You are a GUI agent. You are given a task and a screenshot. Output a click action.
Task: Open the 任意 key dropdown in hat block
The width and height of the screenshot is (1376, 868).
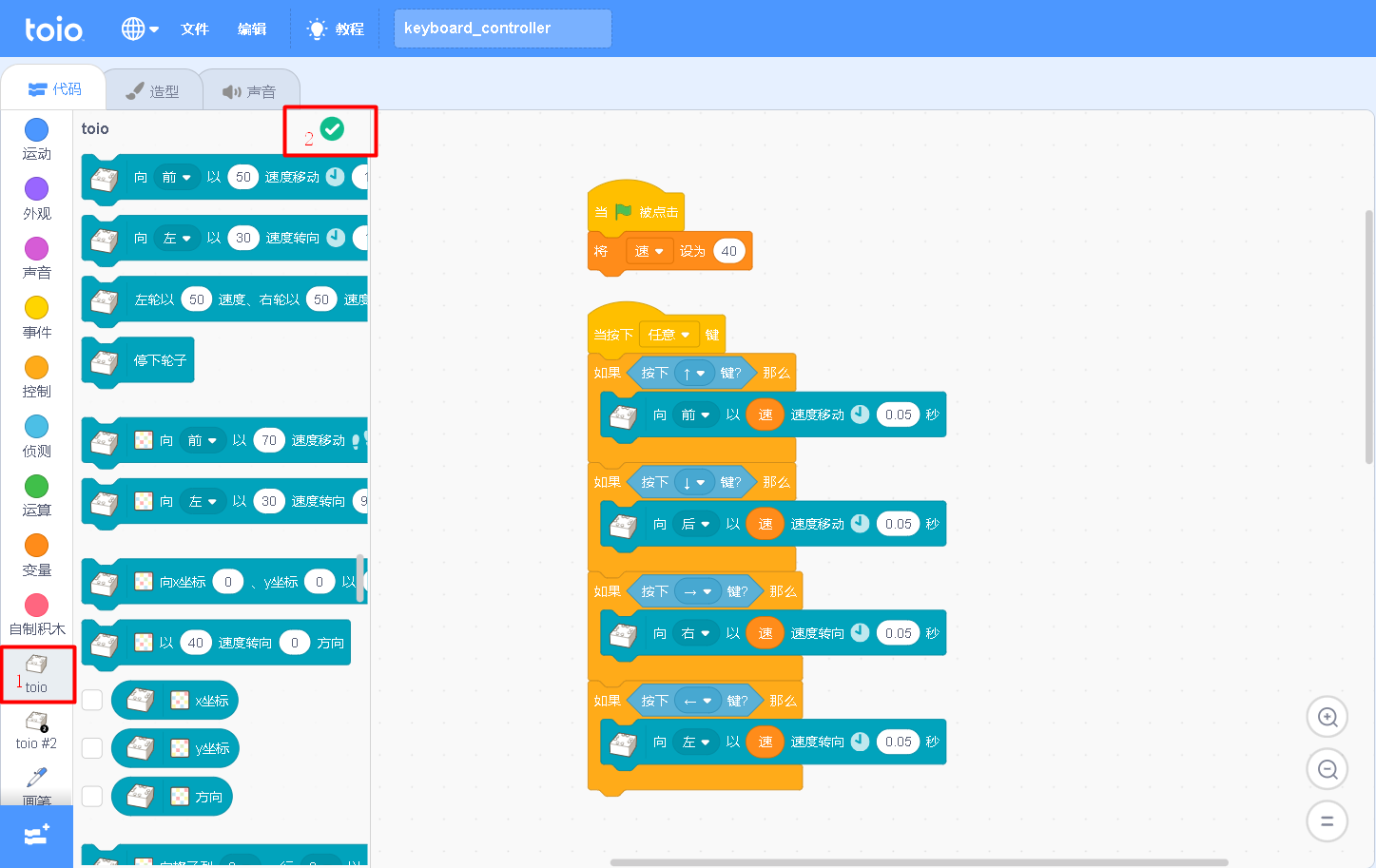[x=669, y=335]
